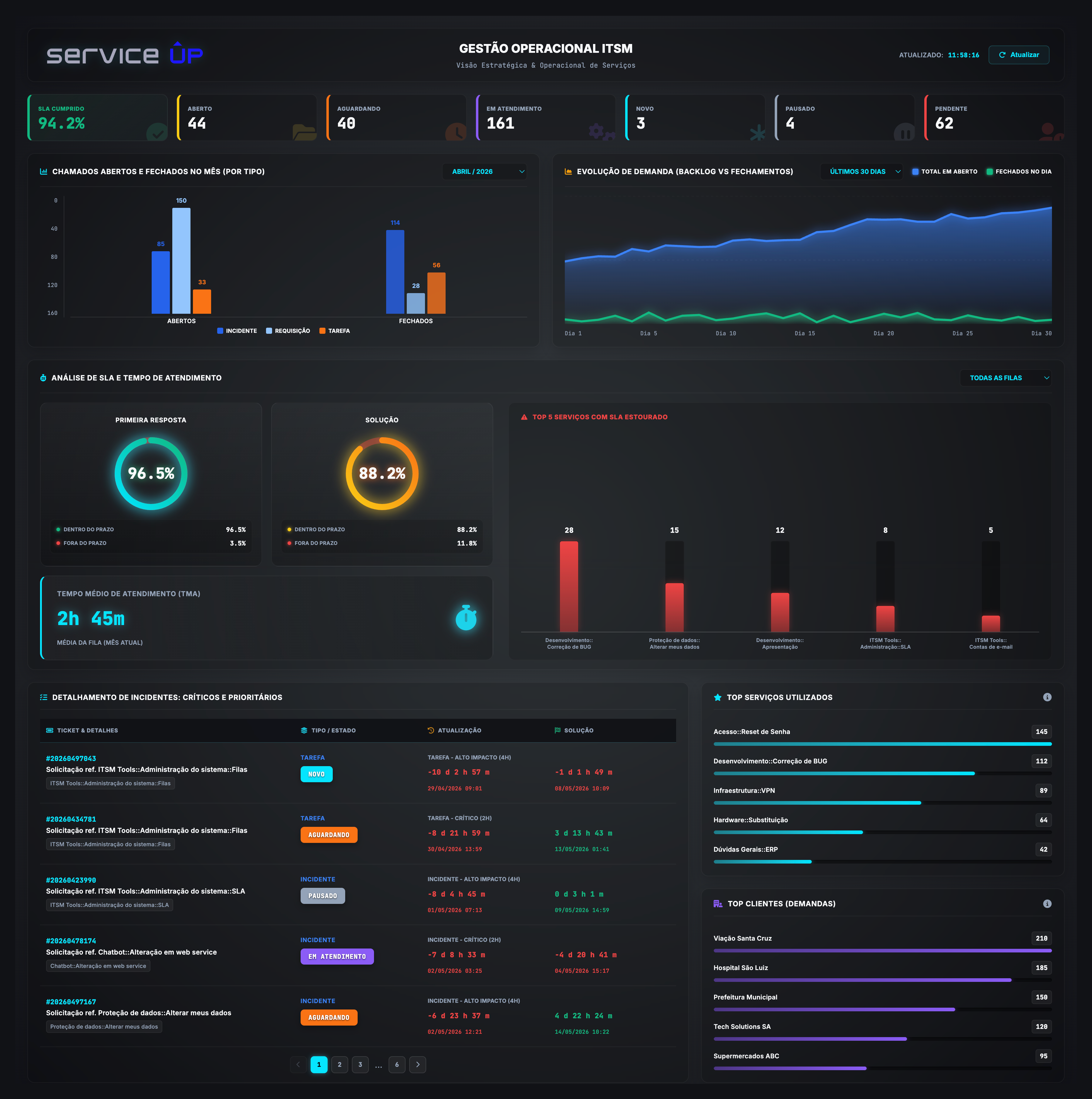Click the ITSM Tools::Administração do sistema::SLA tag
The width and height of the screenshot is (1092, 1099).
[x=109, y=906]
